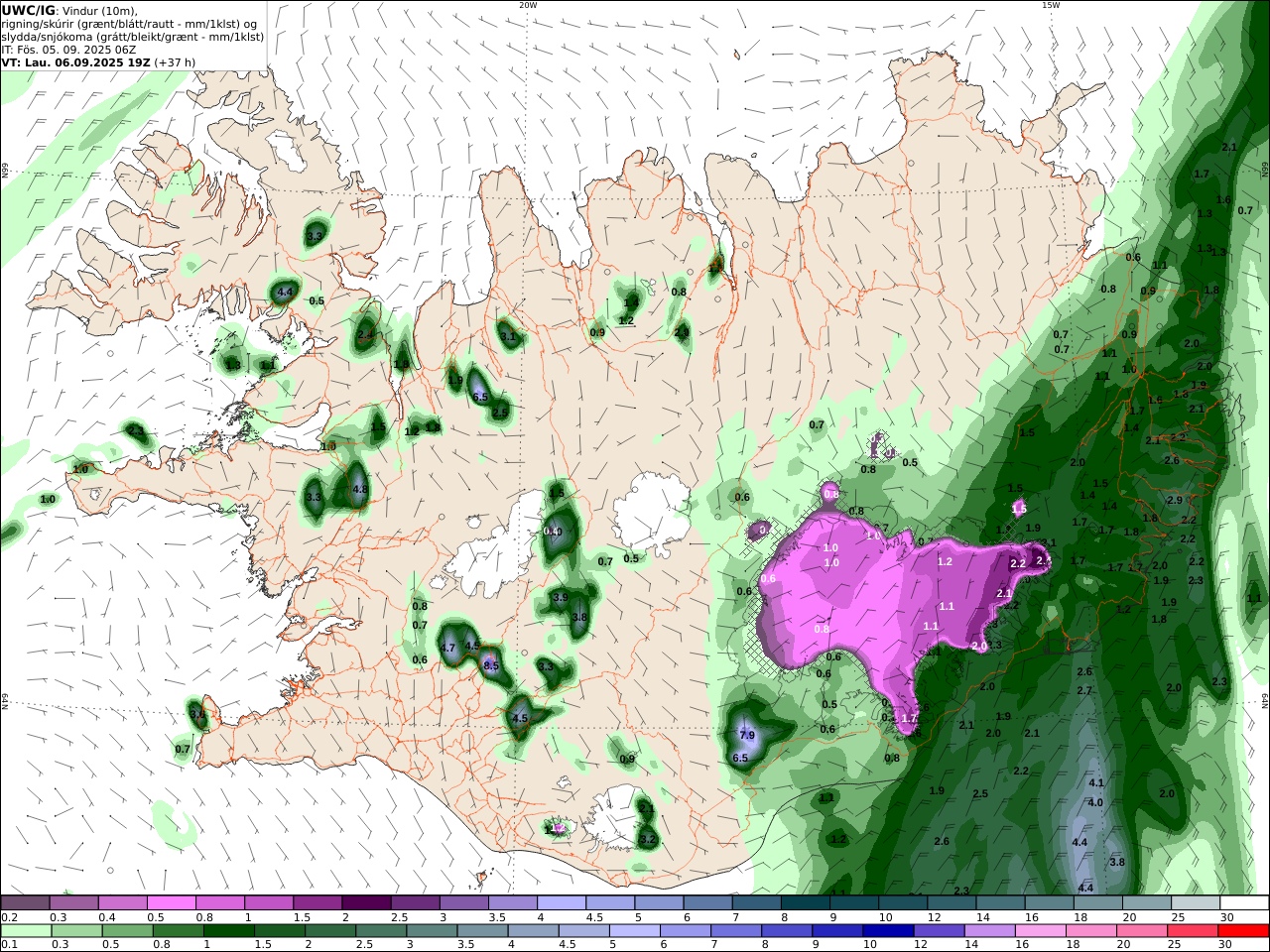Click the UWC/IG title text
Image resolution: width=1270 pixels, height=952 pixels.
pyautogui.click(x=29, y=11)
